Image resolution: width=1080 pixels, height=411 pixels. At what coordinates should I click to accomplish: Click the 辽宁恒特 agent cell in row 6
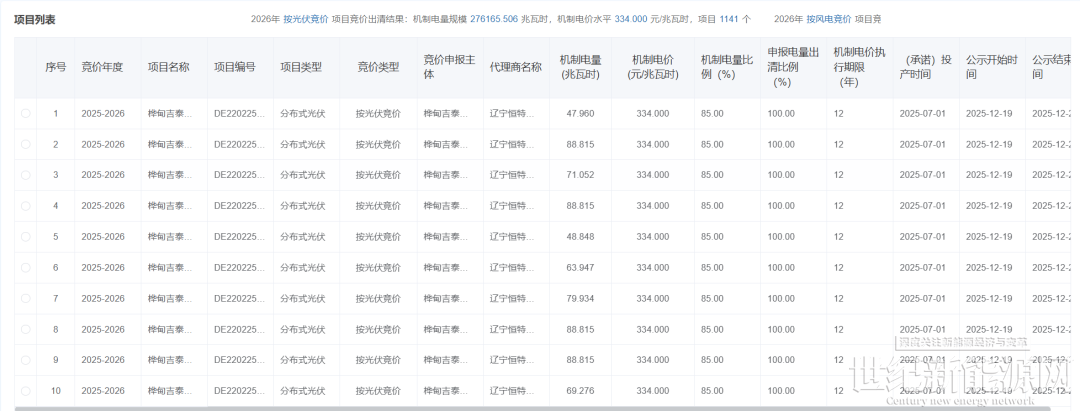[x=513, y=268]
